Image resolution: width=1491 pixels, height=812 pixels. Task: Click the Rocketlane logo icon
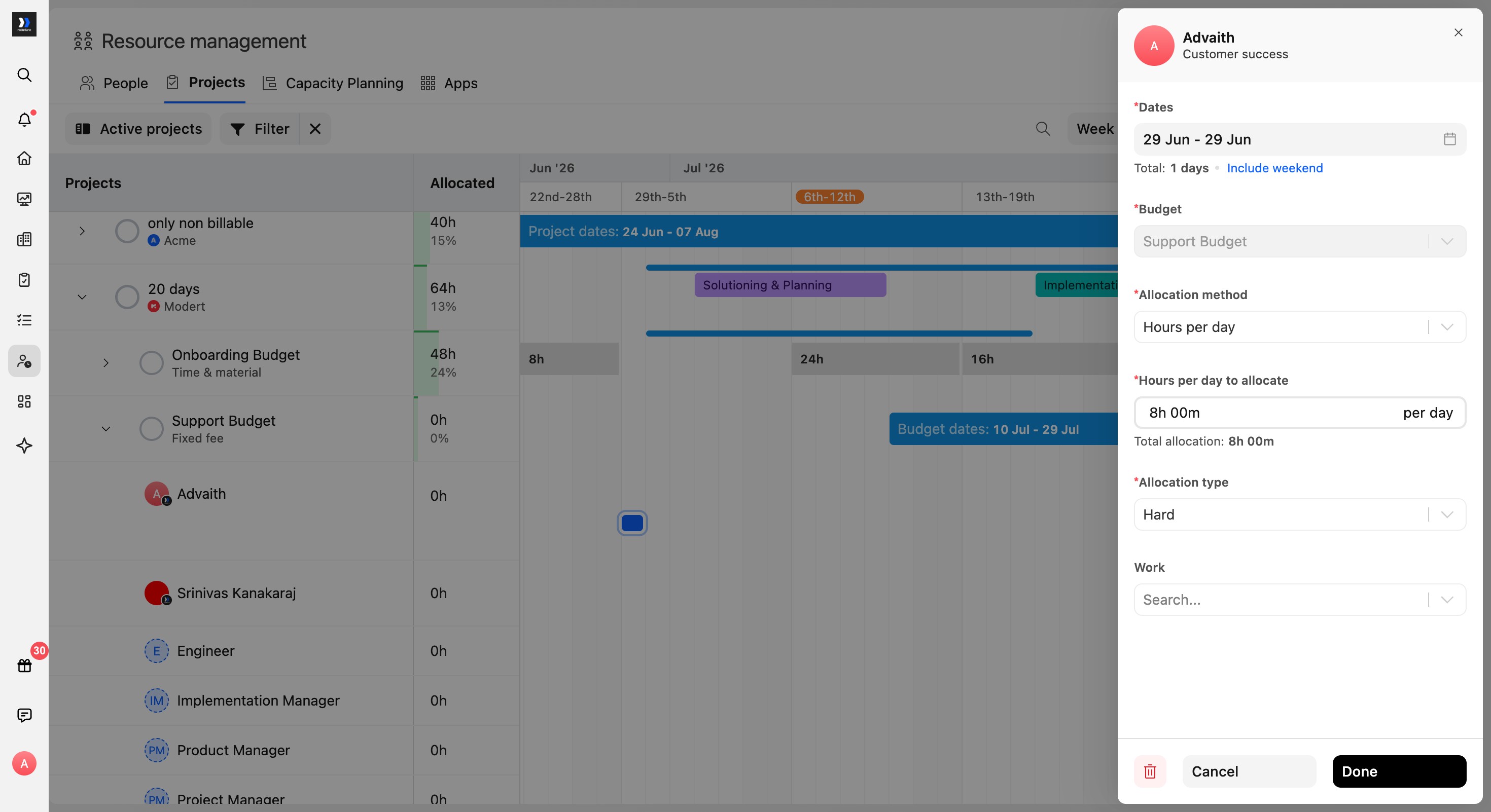coord(24,24)
